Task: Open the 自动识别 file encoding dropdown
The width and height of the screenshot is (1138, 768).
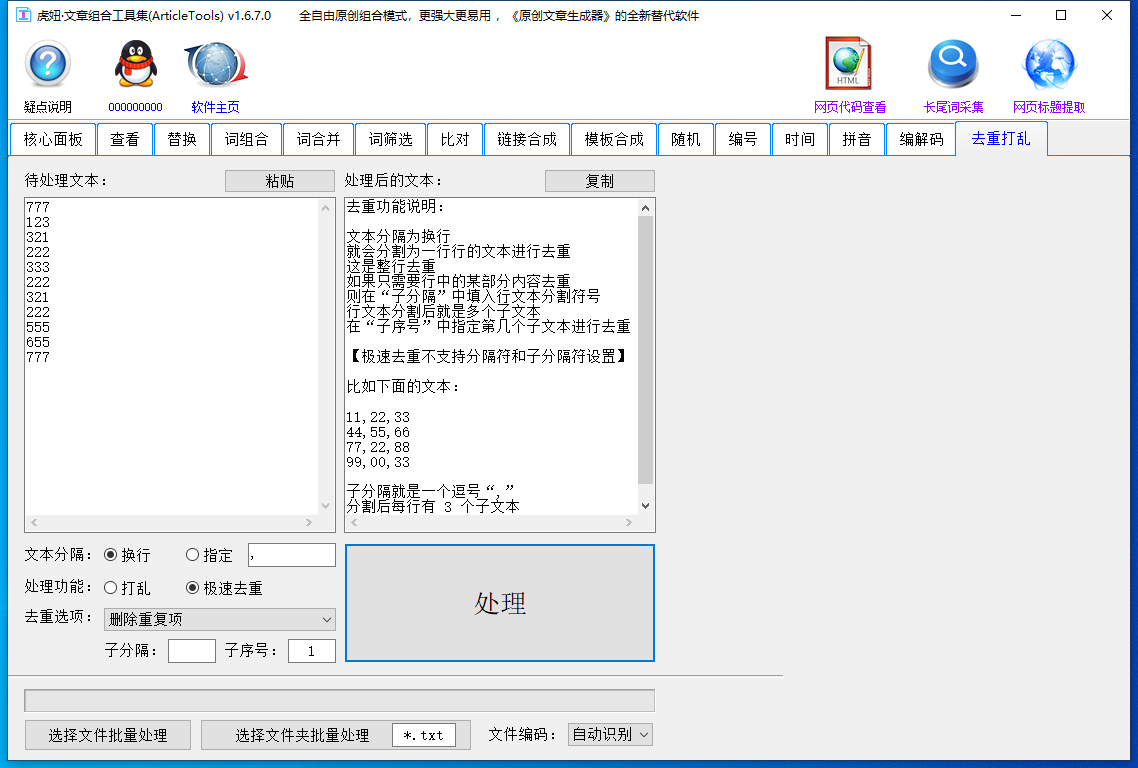Action: [x=610, y=735]
